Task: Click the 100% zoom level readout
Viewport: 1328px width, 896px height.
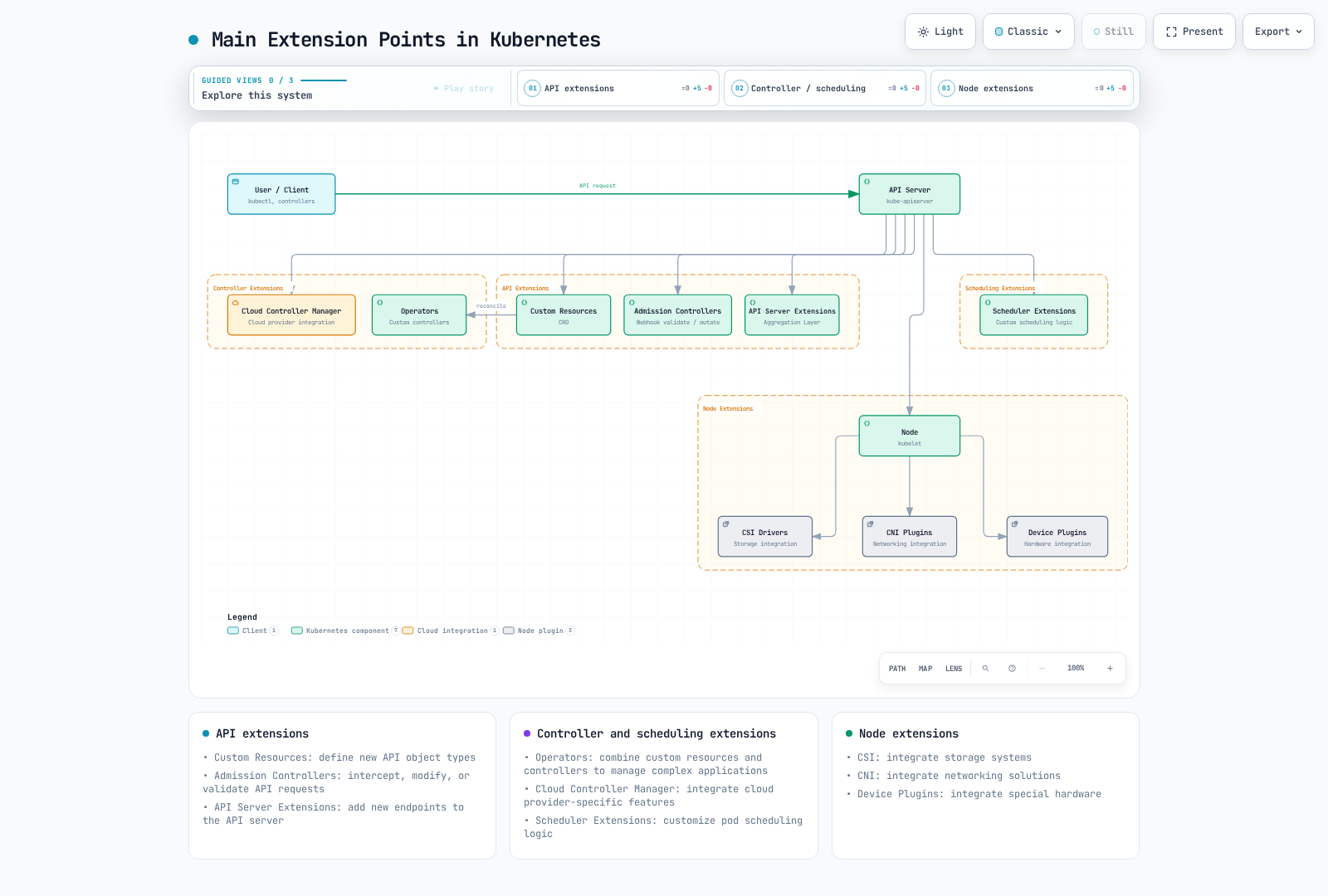Action: (1076, 669)
